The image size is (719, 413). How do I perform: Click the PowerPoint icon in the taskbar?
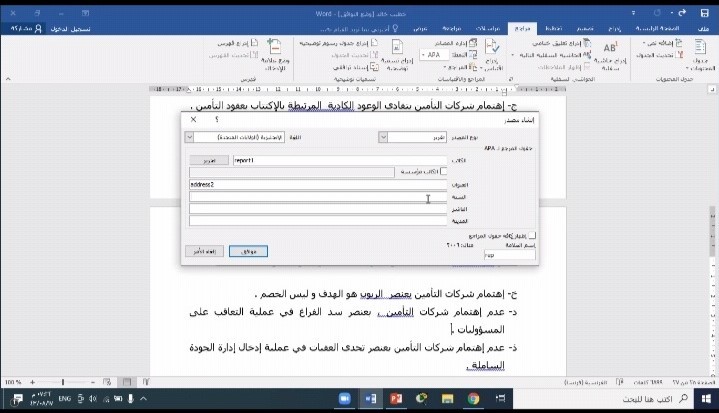397,398
